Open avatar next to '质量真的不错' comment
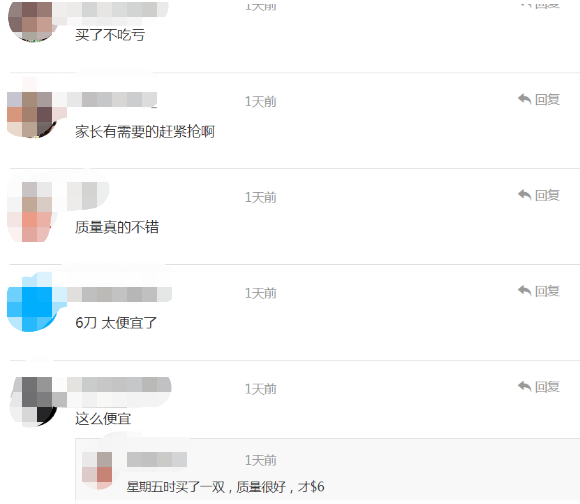 30,212
